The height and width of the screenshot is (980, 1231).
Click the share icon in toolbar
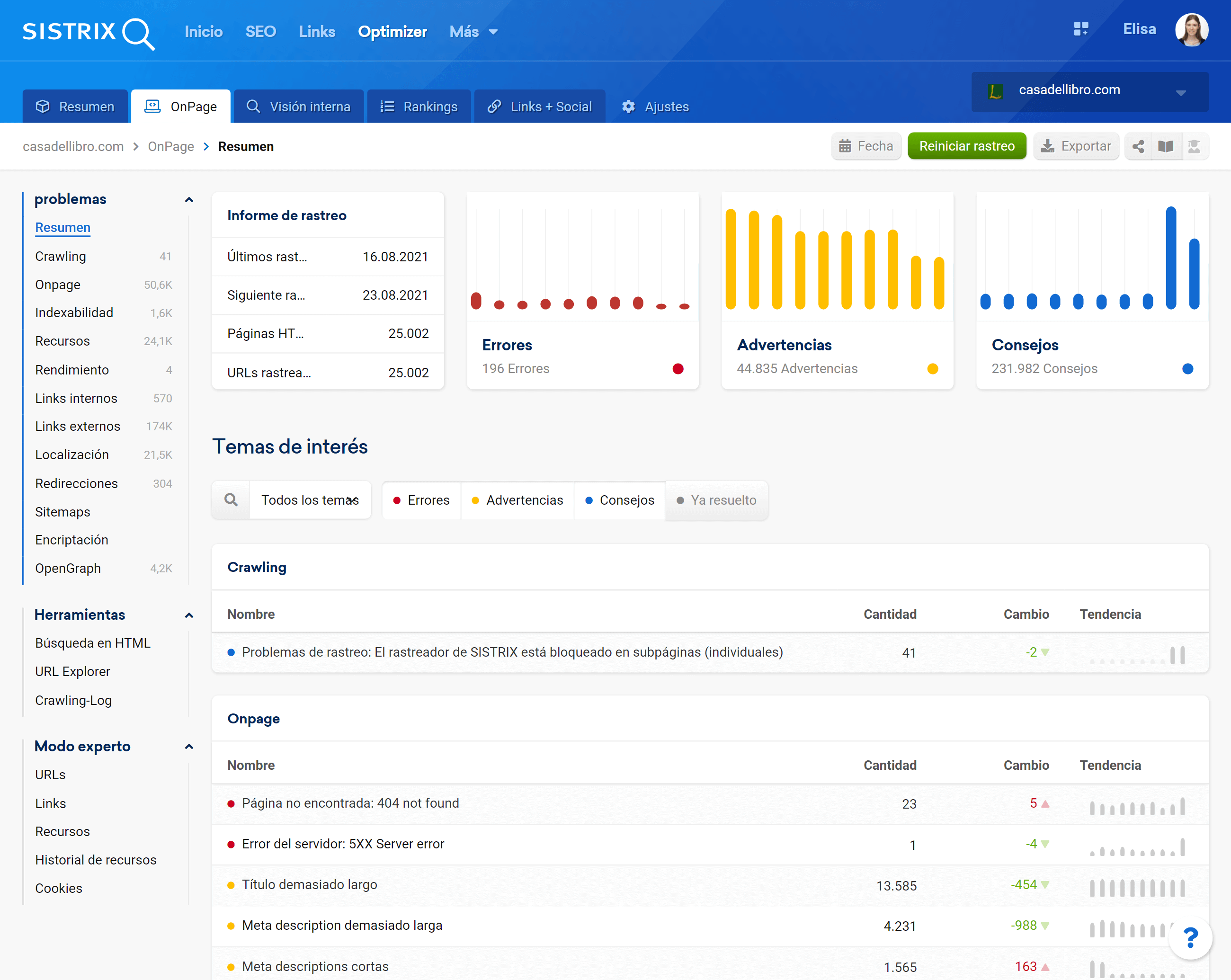[x=1138, y=147]
